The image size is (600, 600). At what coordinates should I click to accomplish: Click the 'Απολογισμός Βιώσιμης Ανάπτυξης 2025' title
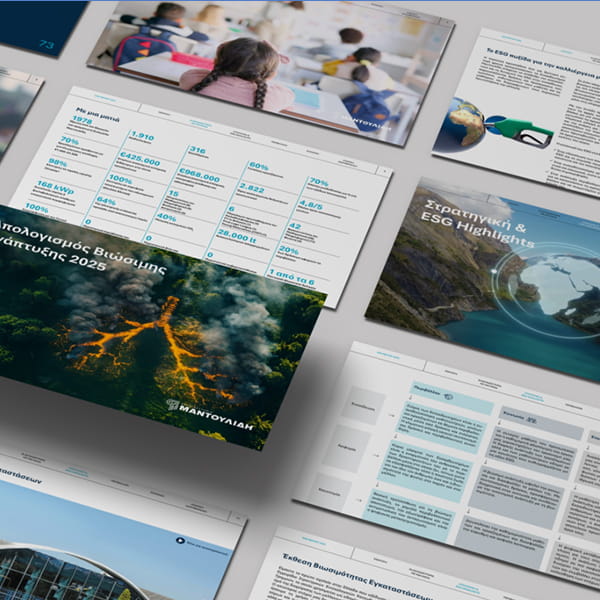point(82,247)
